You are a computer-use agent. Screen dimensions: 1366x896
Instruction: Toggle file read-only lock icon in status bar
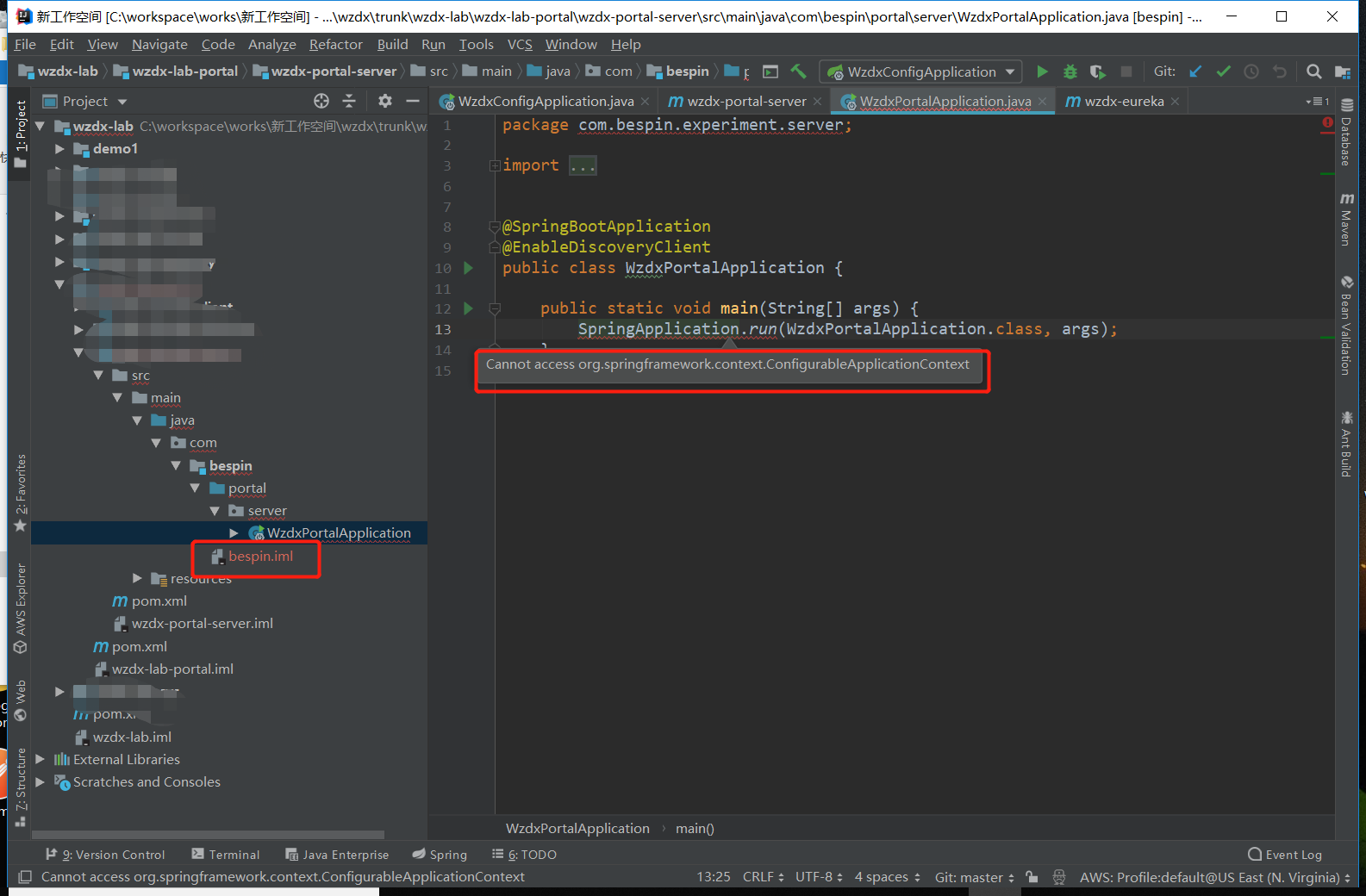point(1032,877)
